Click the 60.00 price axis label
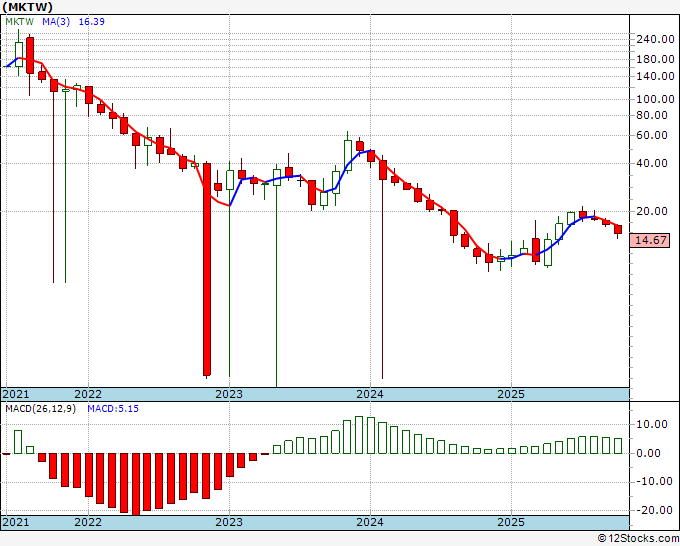680x546 pixels. 652,135
